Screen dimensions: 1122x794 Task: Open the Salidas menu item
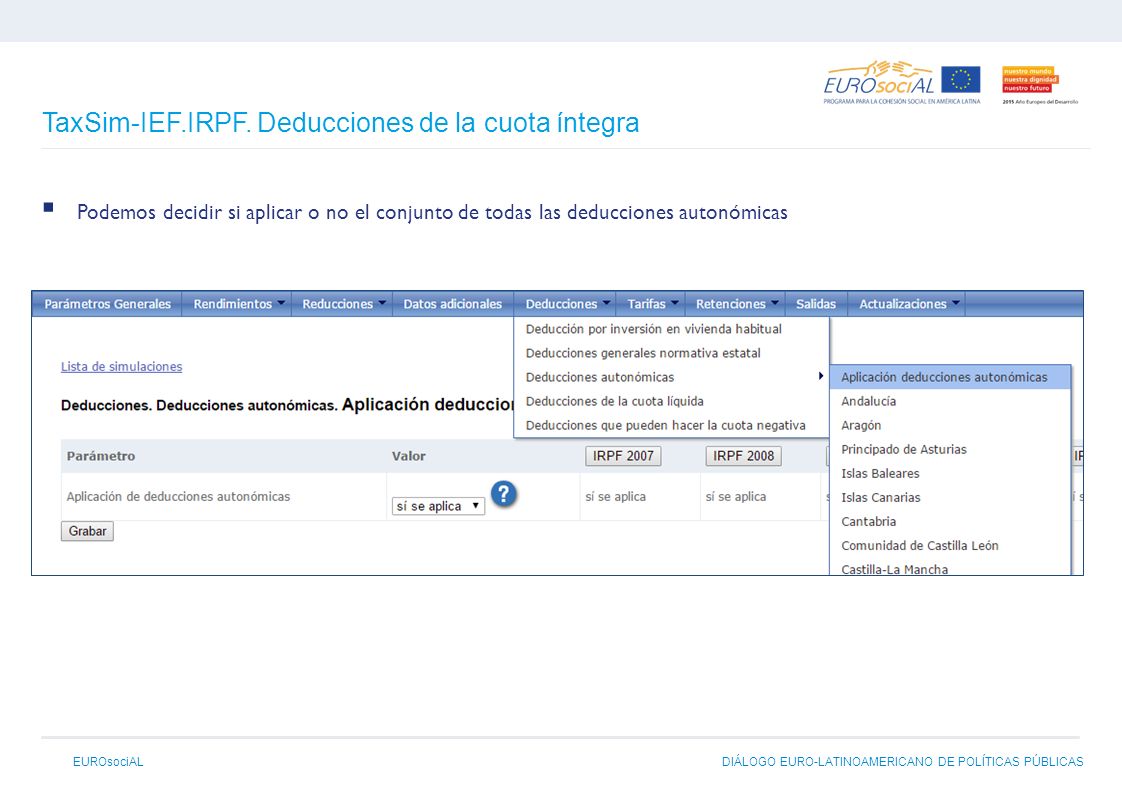click(x=816, y=304)
